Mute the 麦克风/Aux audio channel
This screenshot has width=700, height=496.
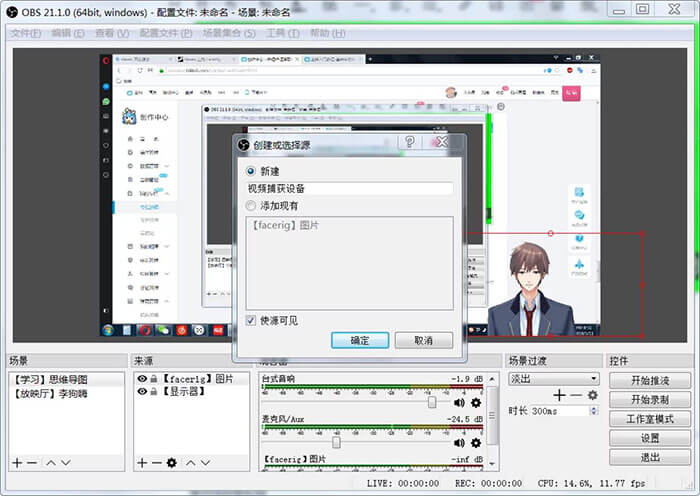click(x=459, y=443)
